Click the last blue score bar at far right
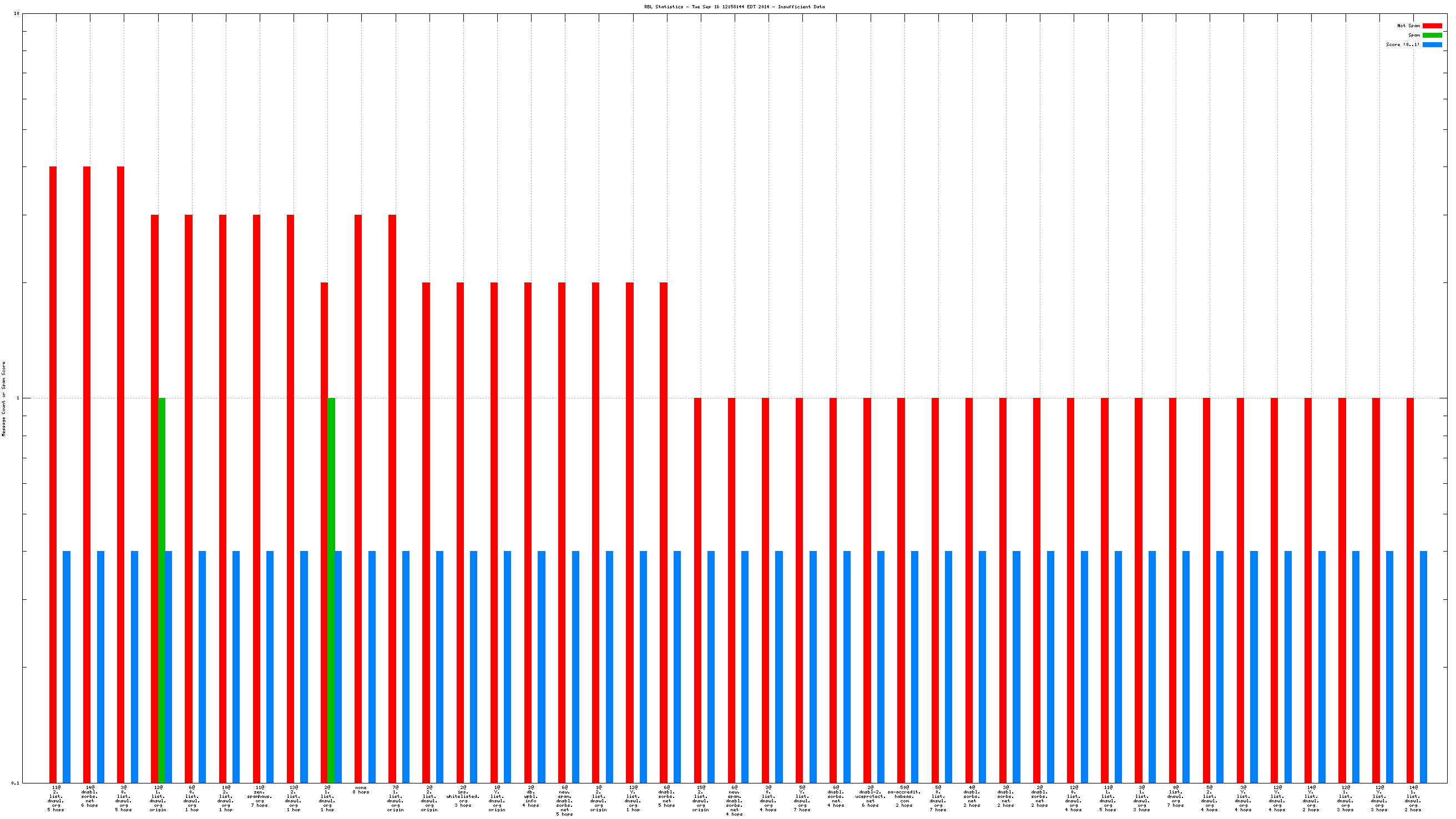This screenshot has height=819, width=1456. (1423, 667)
